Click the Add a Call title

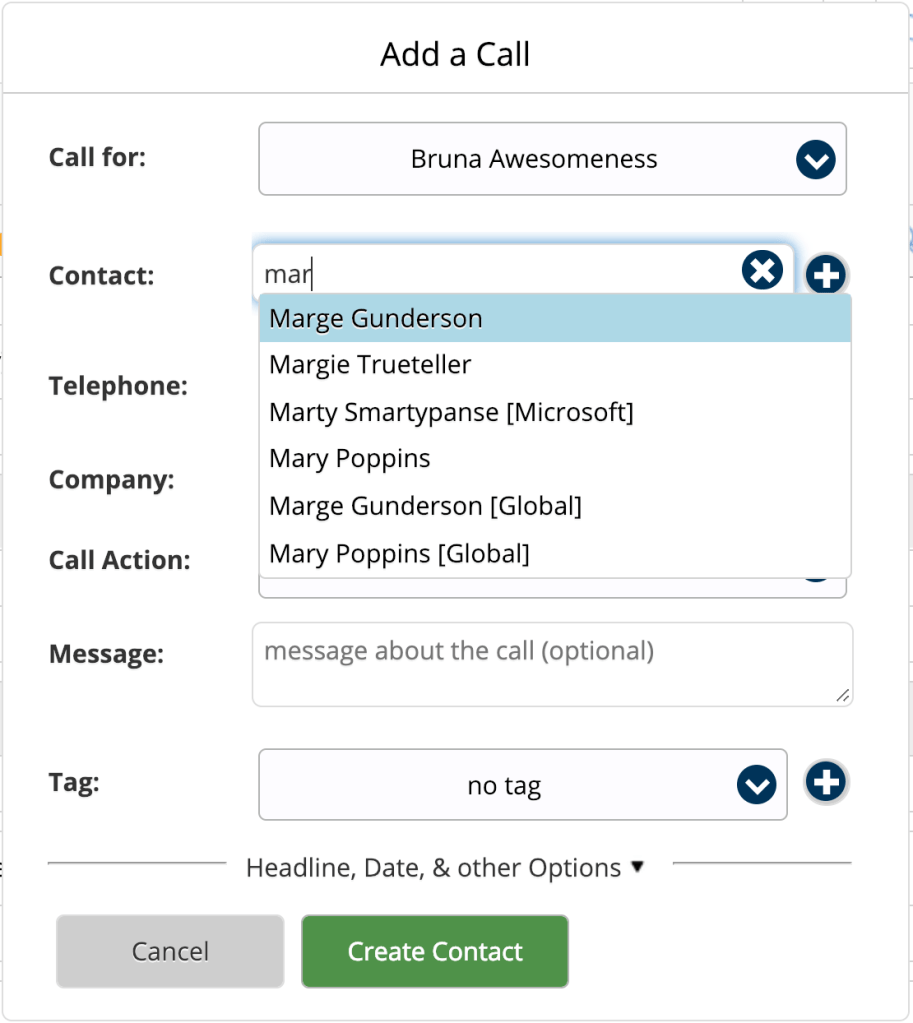click(x=455, y=54)
